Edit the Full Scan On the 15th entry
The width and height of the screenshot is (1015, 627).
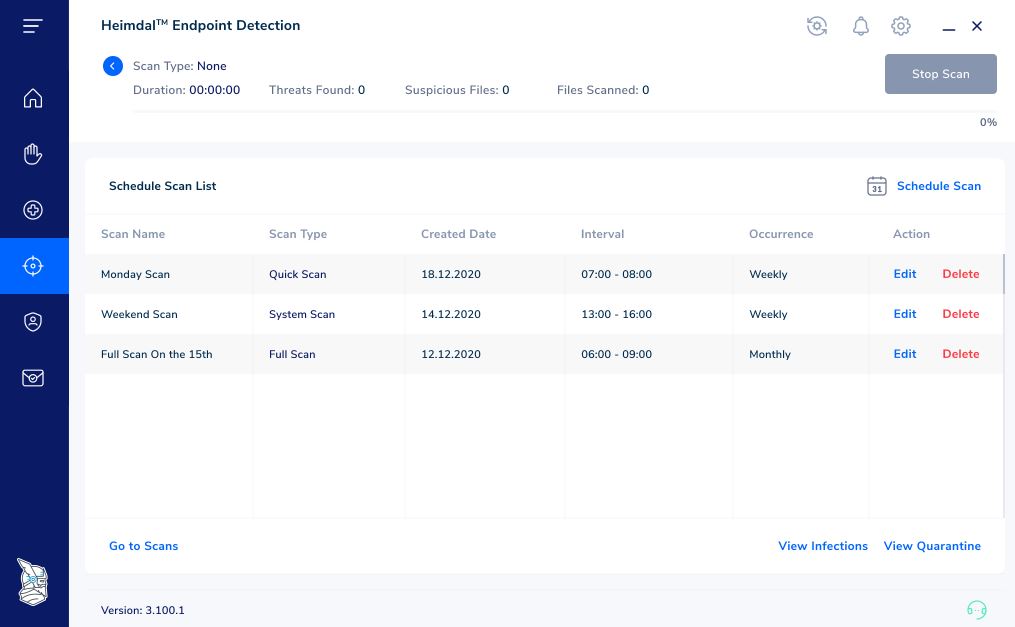click(904, 354)
